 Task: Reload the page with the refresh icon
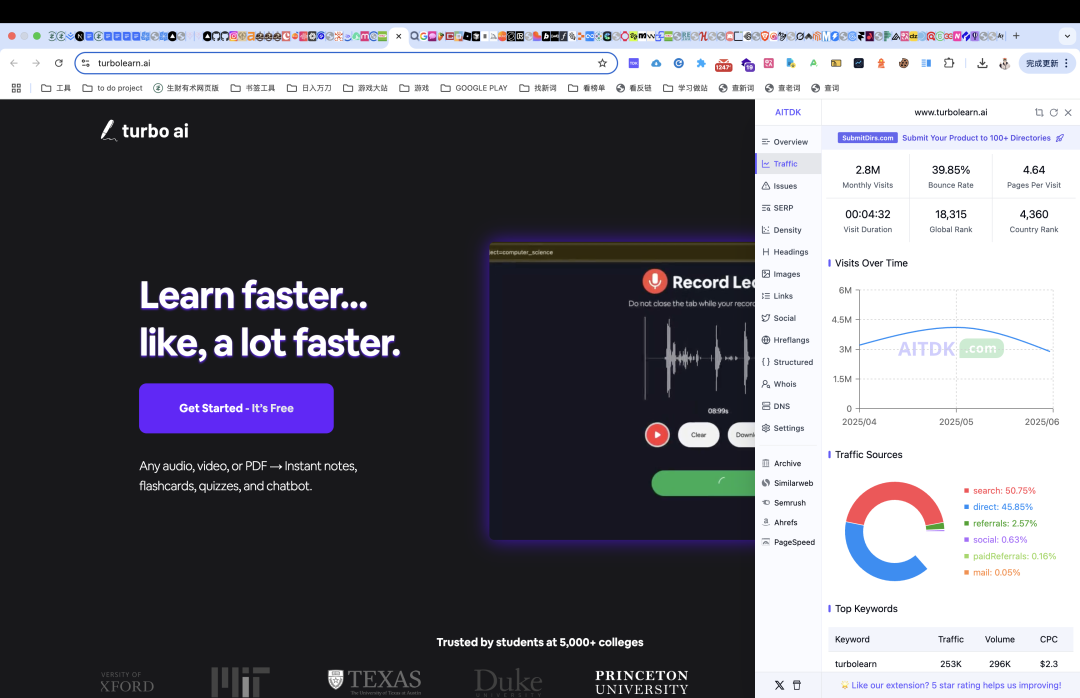pyautogui.click(x=59, y=63)
